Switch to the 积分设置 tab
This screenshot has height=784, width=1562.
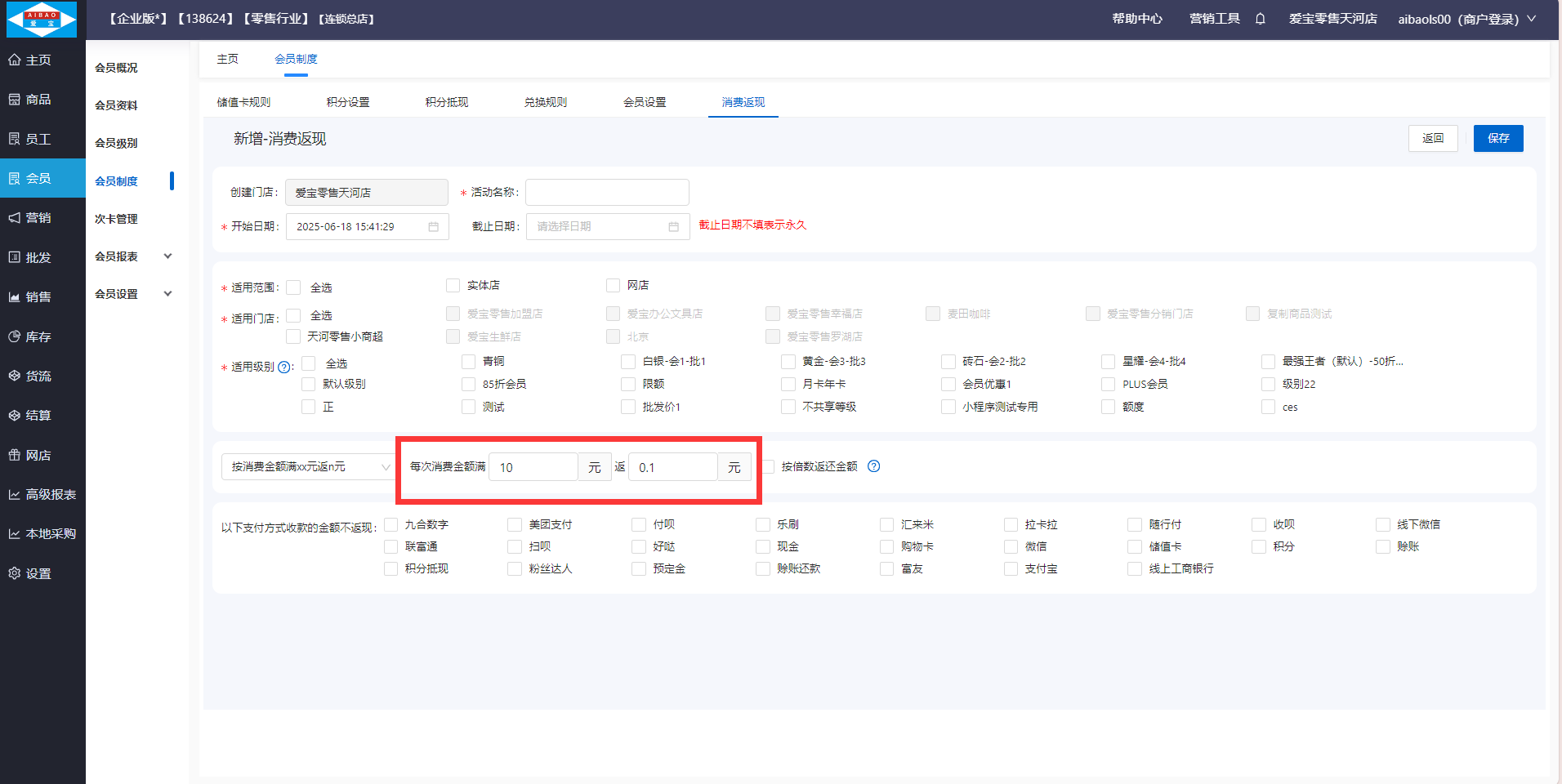pyautogui.click(x=348, y=102)
